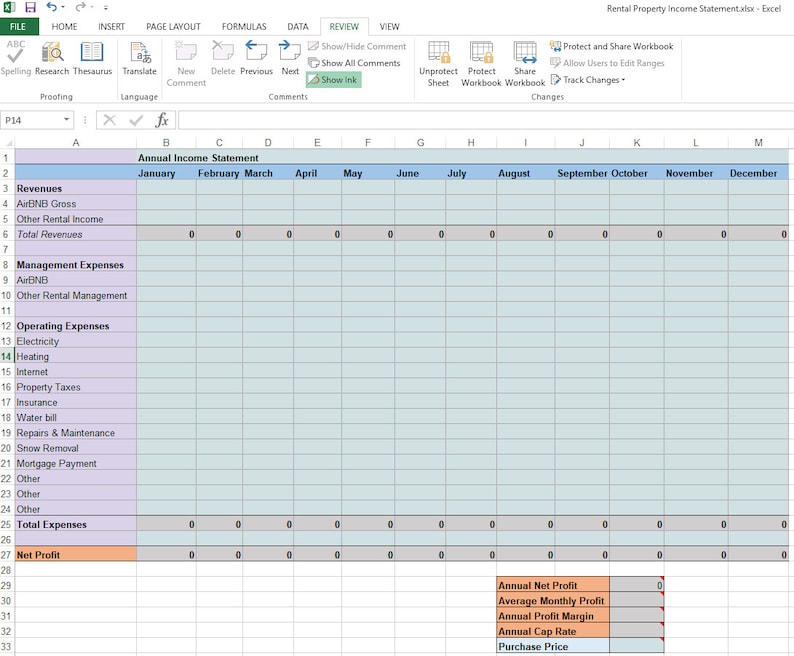The height and width of the screenshot is (656, 794).
Task: Select the Snow Removal cell
Action: click(75, 448)
